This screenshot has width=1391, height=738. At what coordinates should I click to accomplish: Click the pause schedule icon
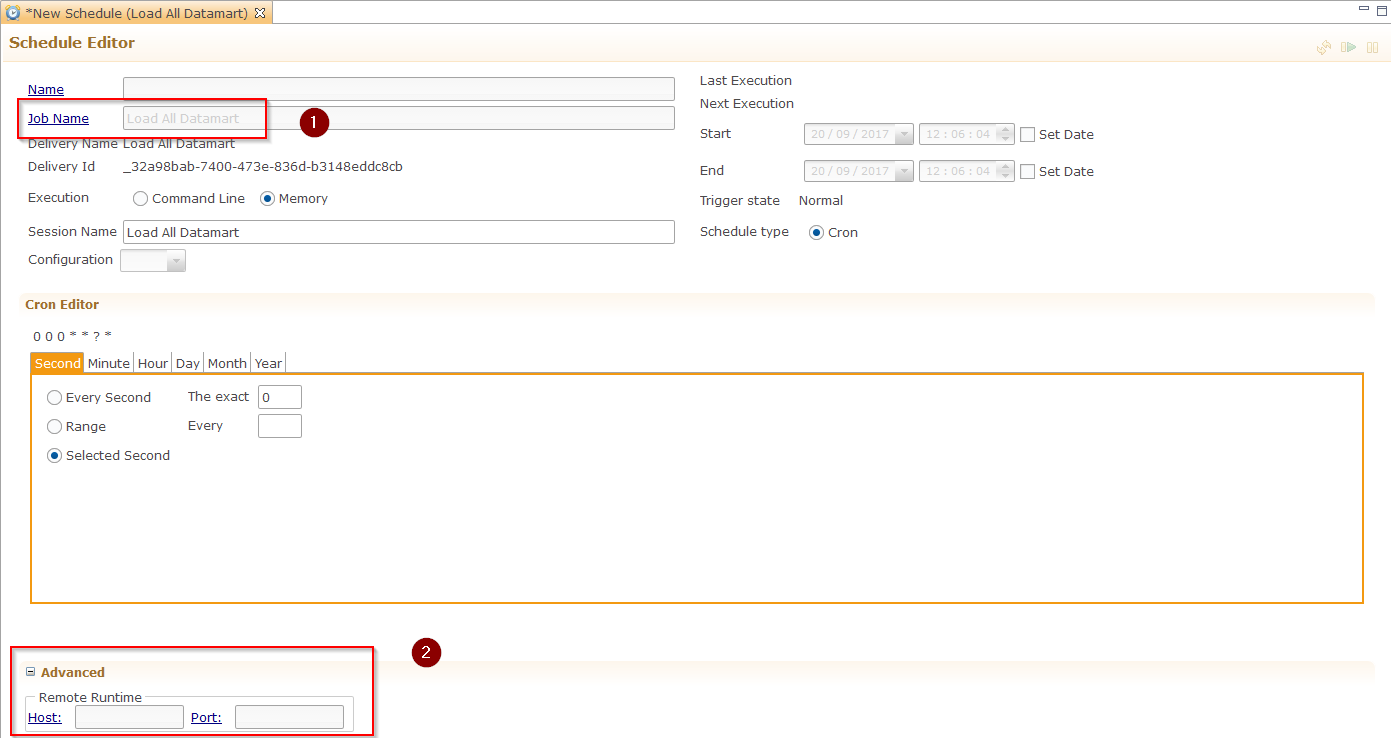pyautogui.click(x=1373, y=47)
